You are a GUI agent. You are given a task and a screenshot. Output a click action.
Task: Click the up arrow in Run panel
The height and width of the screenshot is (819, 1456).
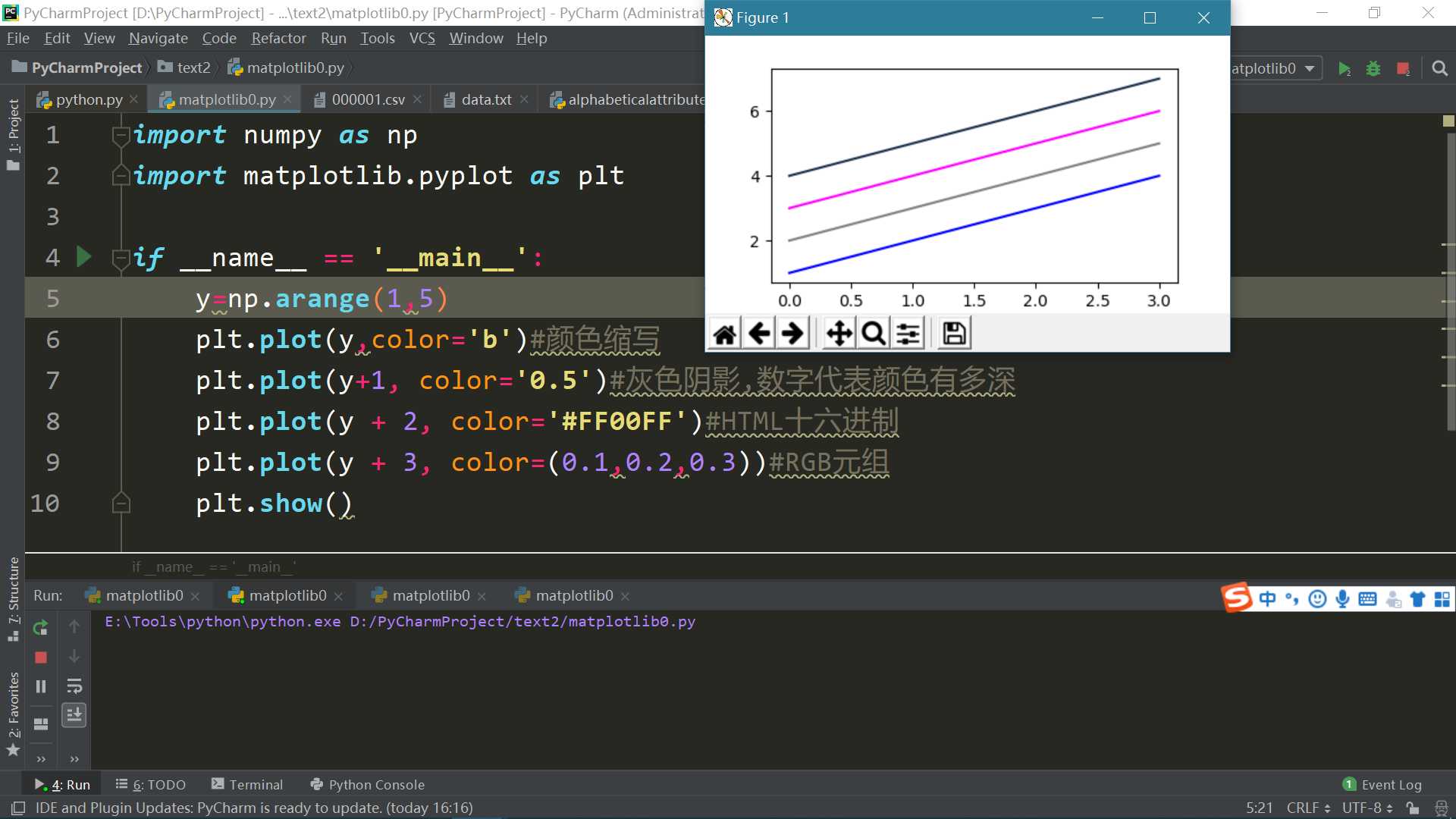click(x=74, y=626)
